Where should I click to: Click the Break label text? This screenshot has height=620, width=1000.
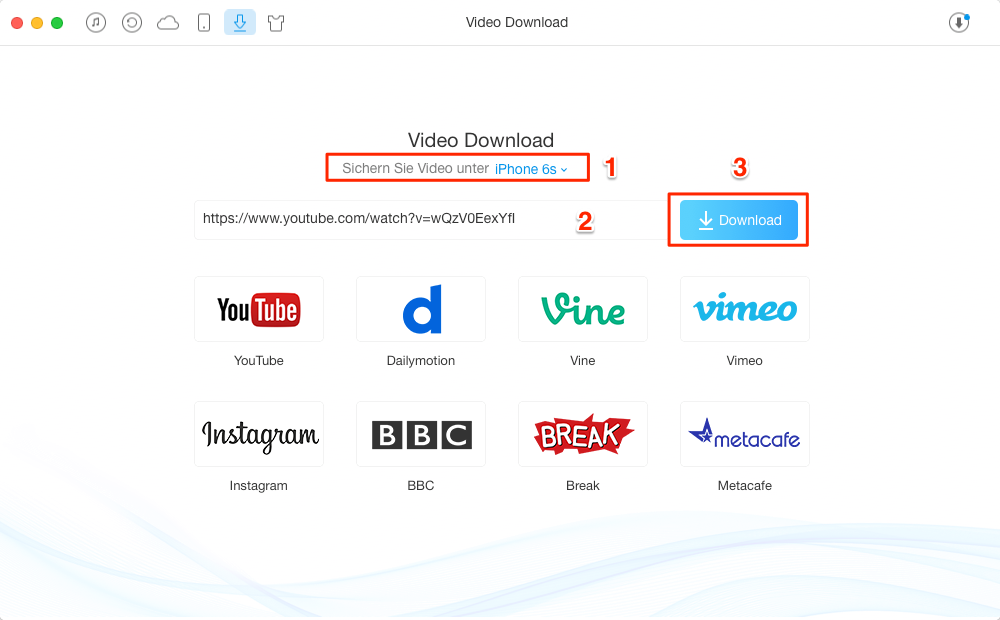point(583,485)
